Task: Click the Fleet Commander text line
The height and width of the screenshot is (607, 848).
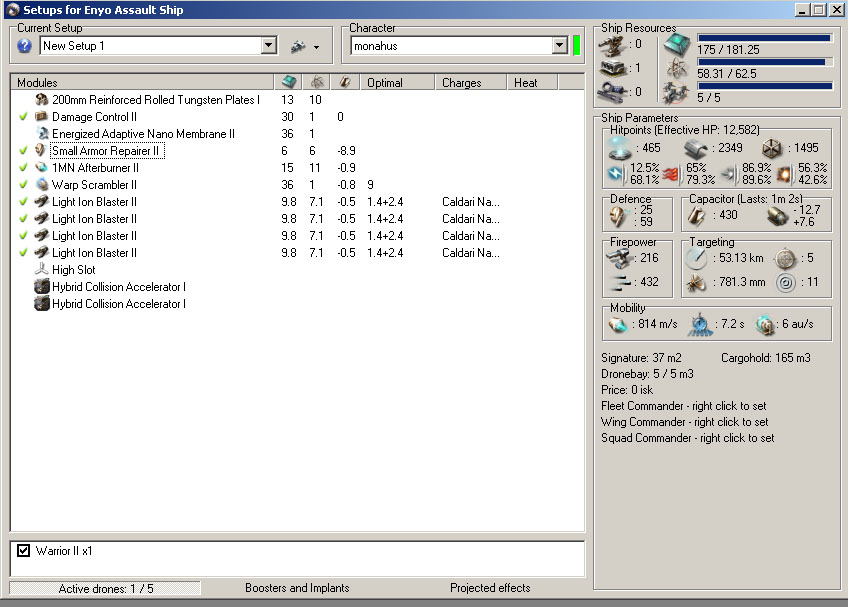Action: (x=684, y=406)
